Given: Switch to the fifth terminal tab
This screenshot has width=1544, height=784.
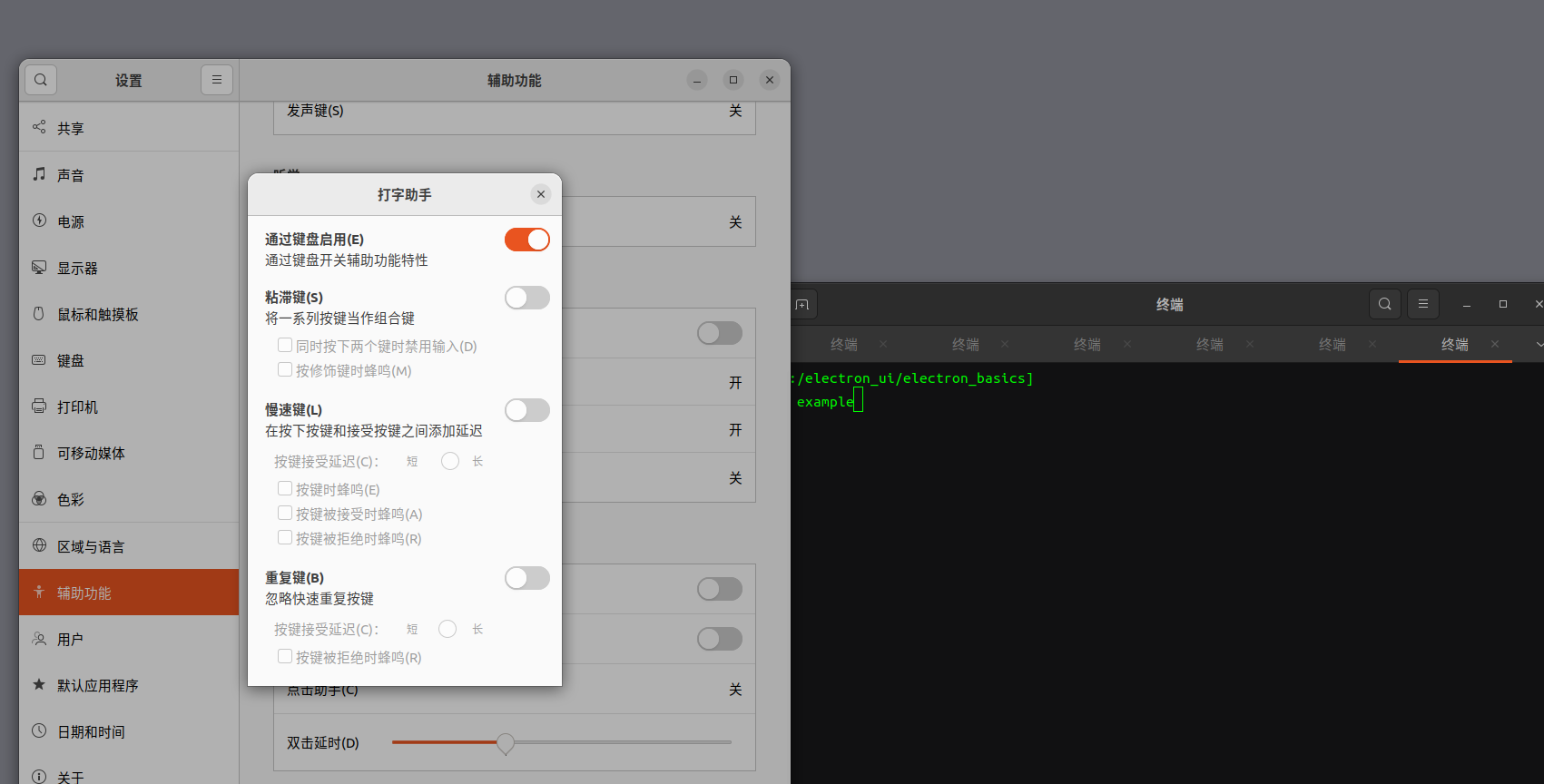Looking at the screenshot, I should pyautogui.click(x=1333, y=345).
